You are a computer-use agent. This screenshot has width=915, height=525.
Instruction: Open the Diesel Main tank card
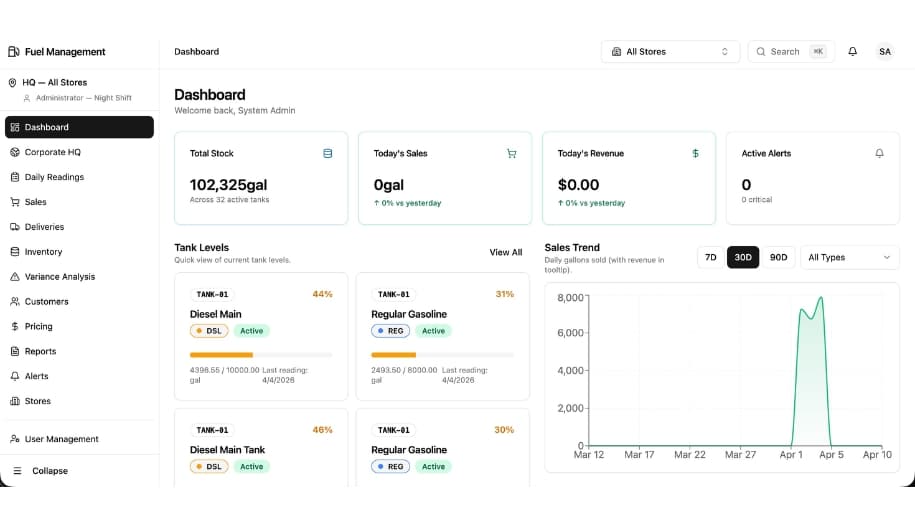261,337
